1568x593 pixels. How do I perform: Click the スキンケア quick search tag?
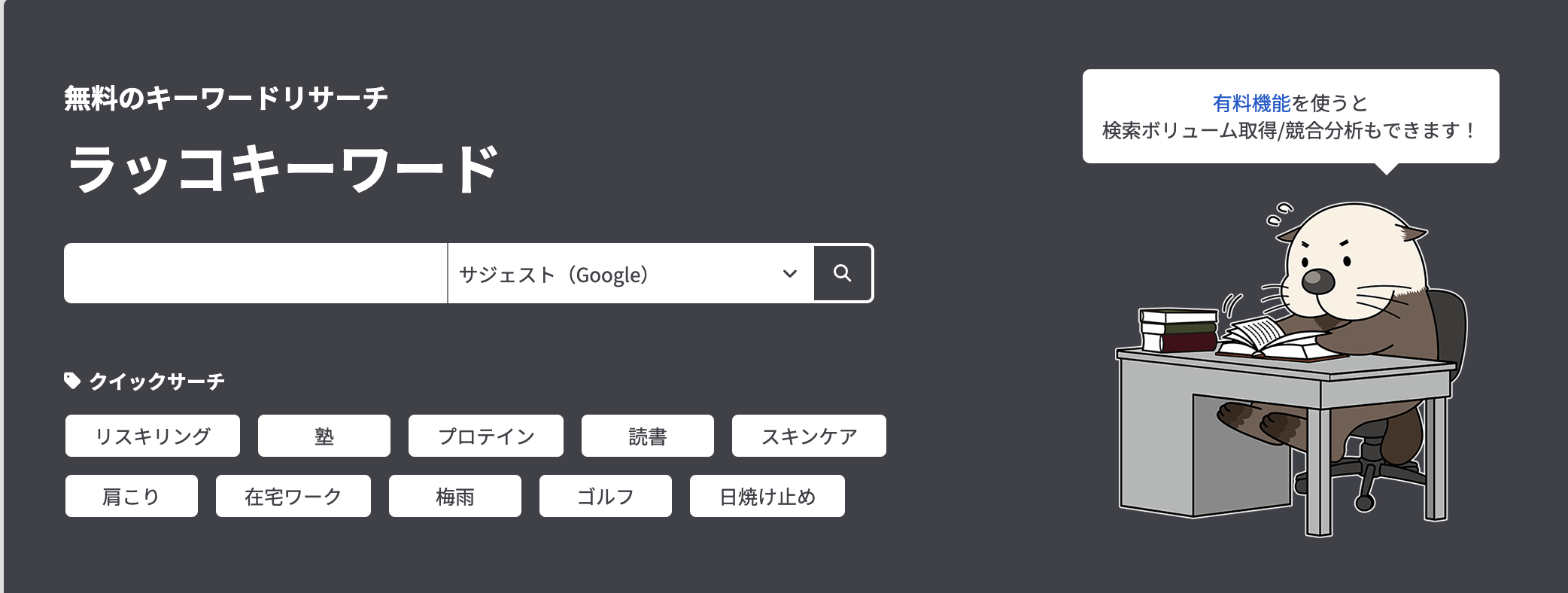[x=809, y=436]
